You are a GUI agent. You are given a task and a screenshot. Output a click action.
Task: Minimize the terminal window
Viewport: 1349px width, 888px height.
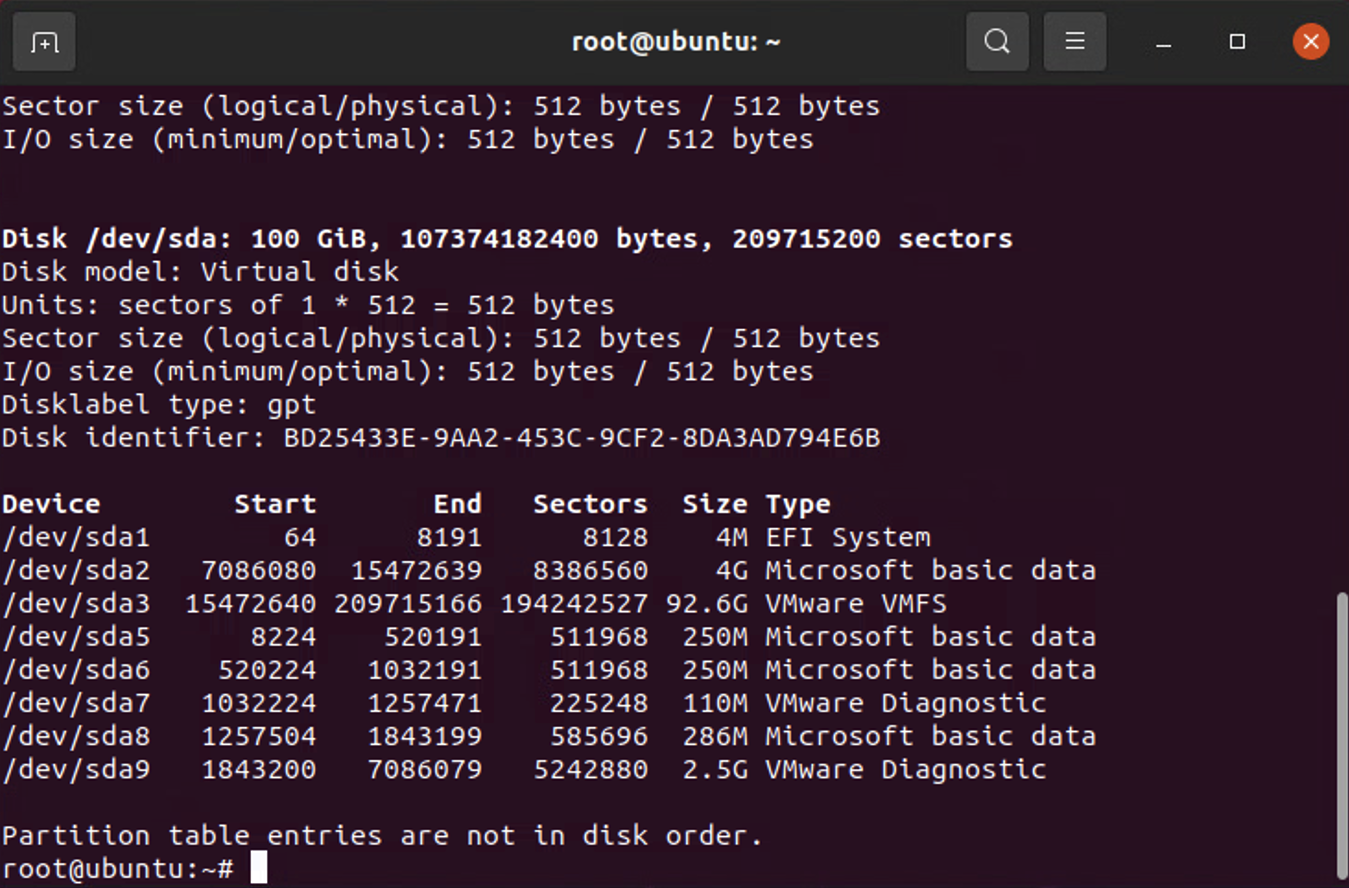pyautogui.click(x=1163, y=42)
